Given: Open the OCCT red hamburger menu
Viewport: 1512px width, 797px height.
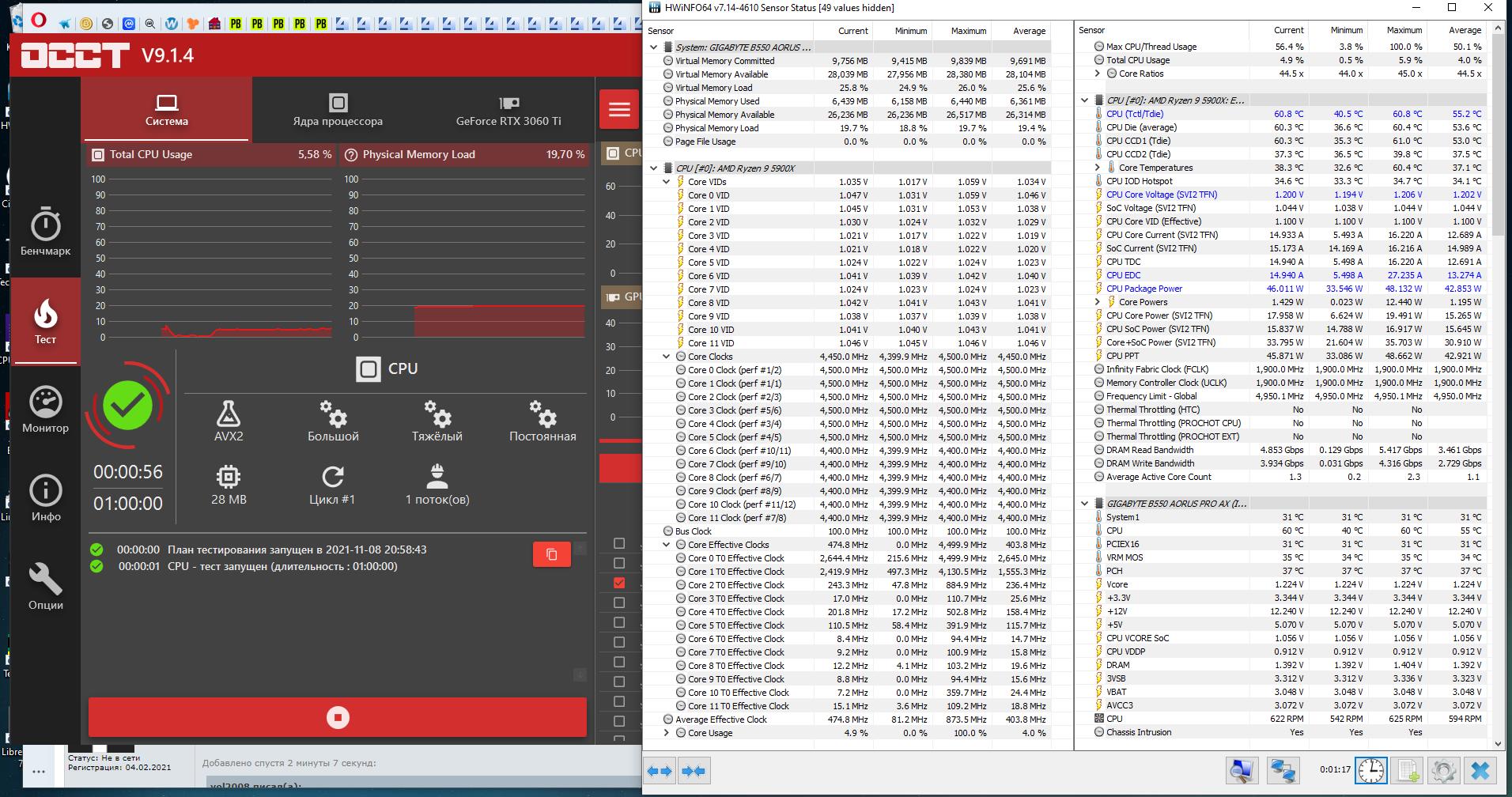Looking at the screenshot, I should (619, 109).
